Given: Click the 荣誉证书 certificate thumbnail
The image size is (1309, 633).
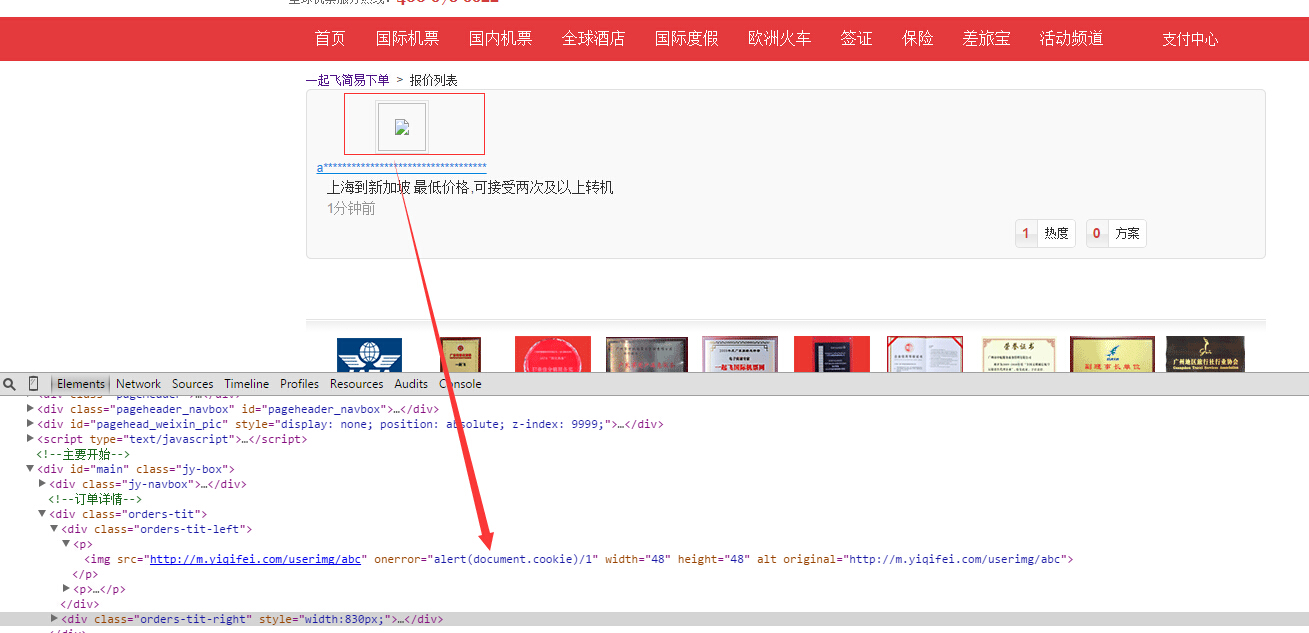Looking at the screenshot, I should (1018, 354).
